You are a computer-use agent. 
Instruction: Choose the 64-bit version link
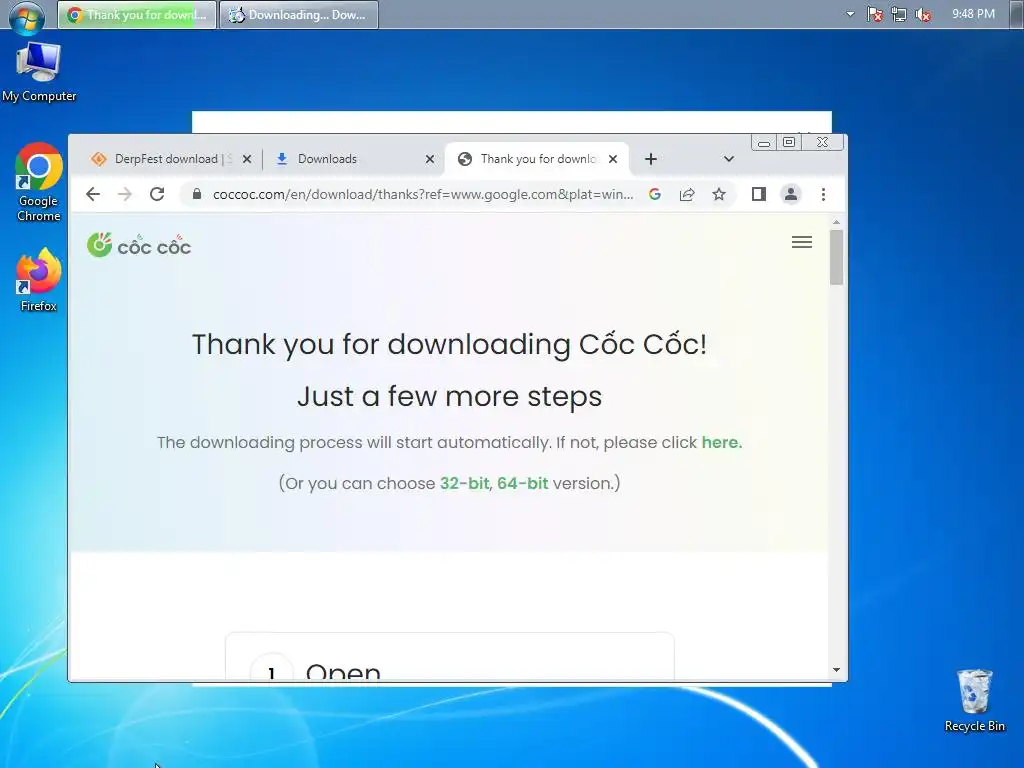522,483
